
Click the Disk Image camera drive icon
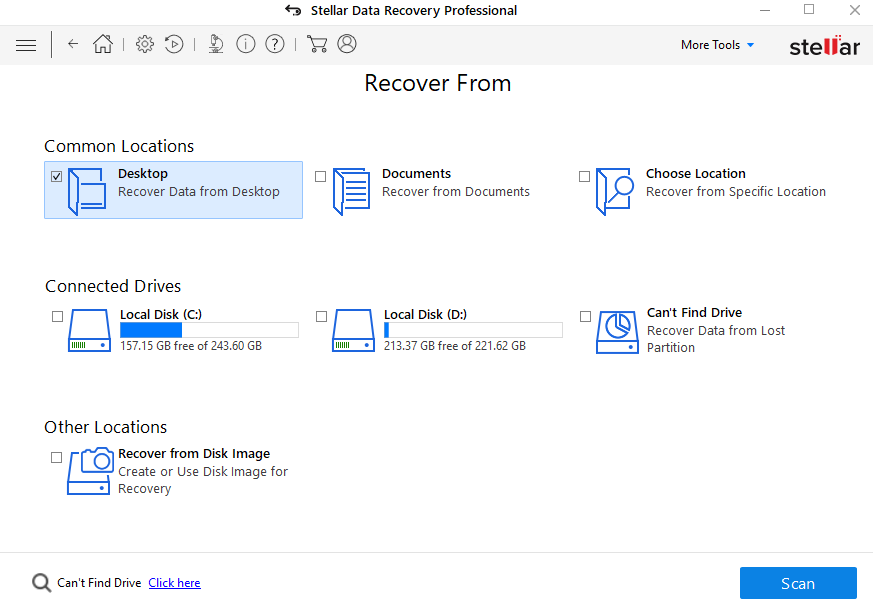click(90, 471)
